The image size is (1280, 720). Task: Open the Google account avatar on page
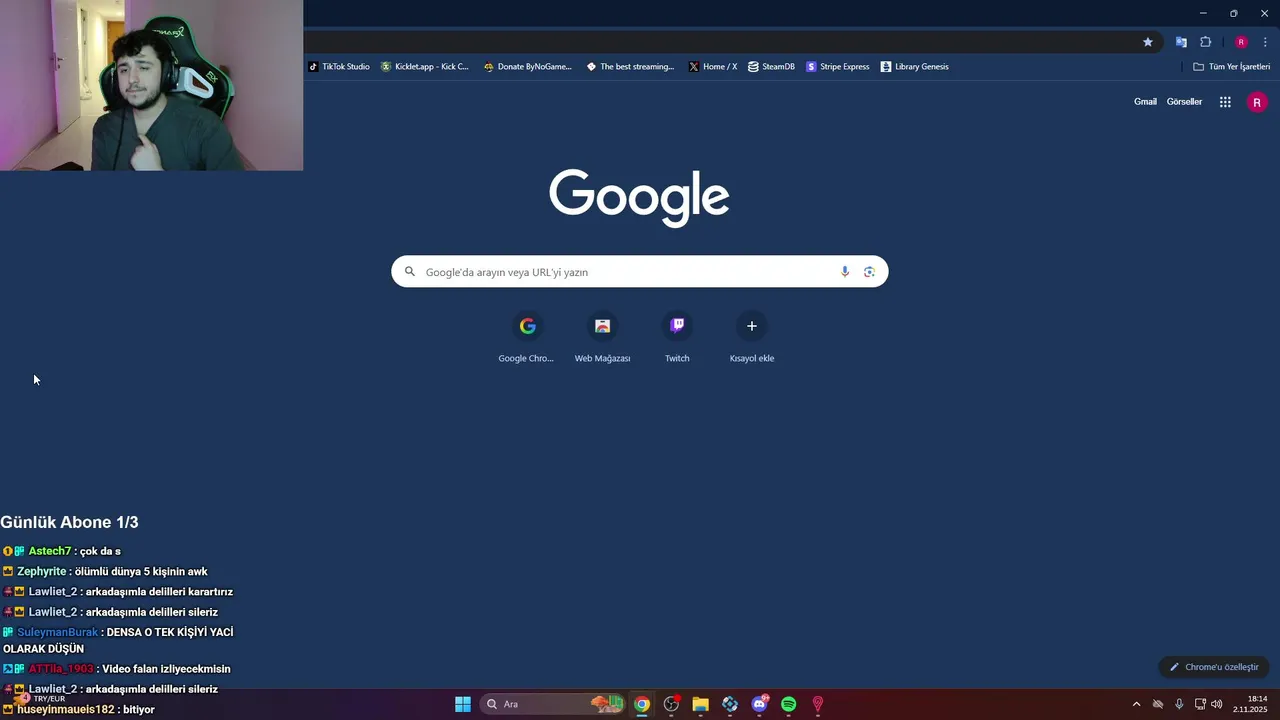click(1257, 102)
